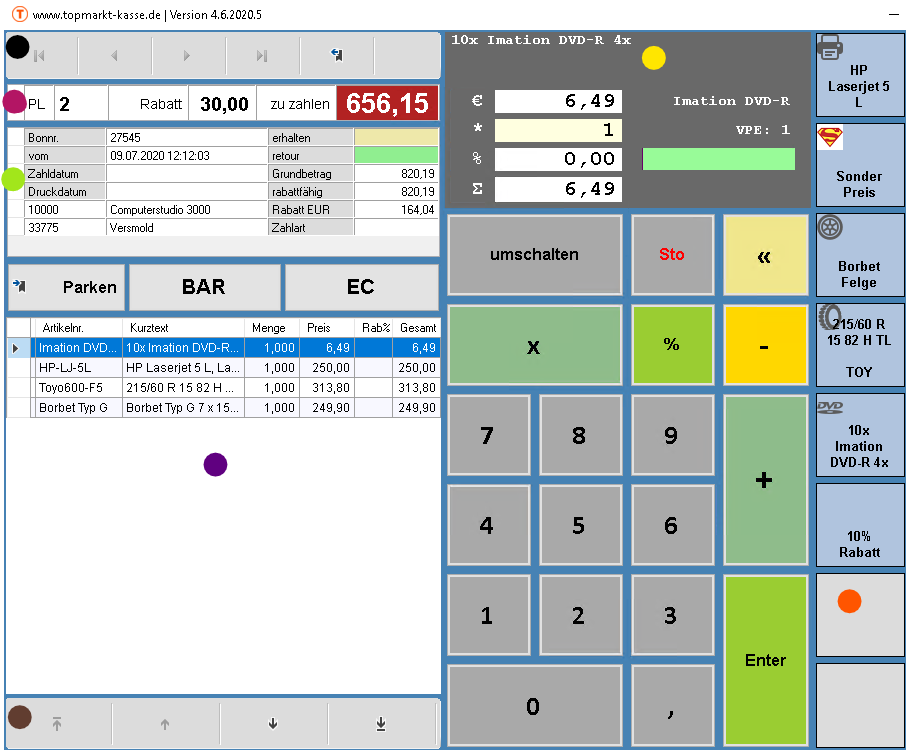Click the HP Laserjet 5 L printer quick button

859,75
